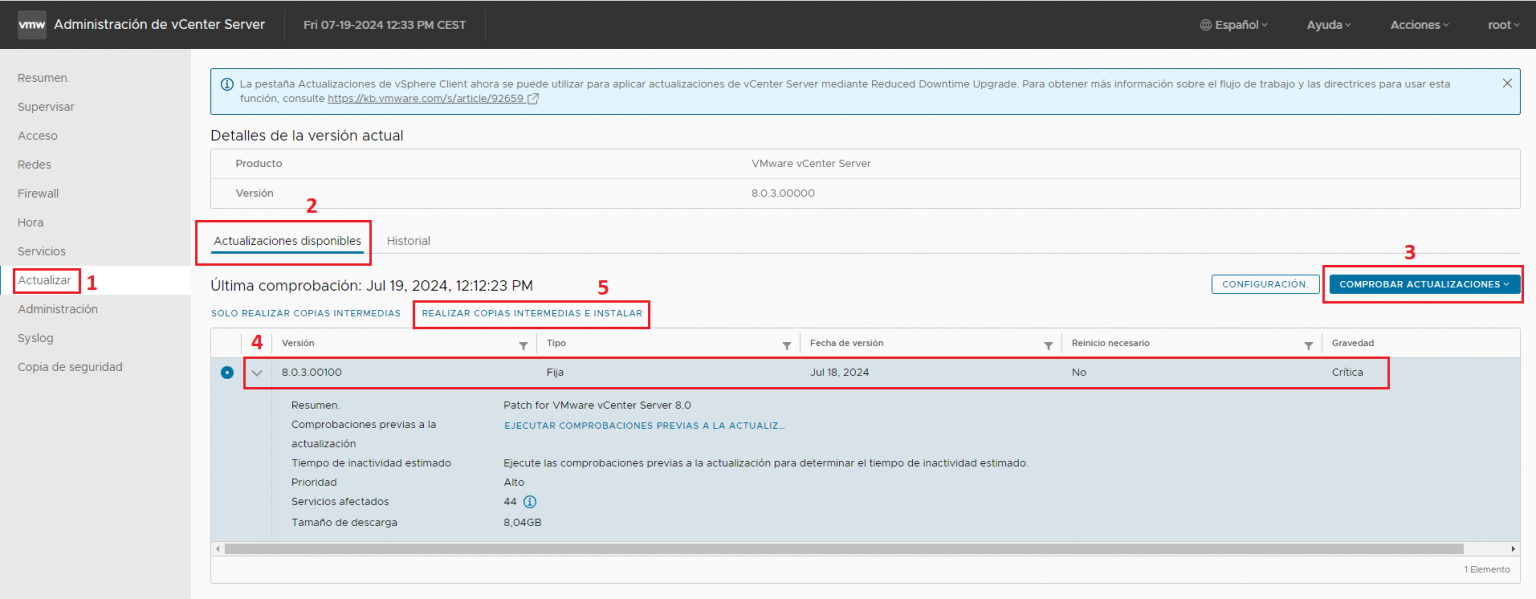The image size is (1536, 599).
Task: Click the 1 Elemento count label
Action: tap(1486, 569)
